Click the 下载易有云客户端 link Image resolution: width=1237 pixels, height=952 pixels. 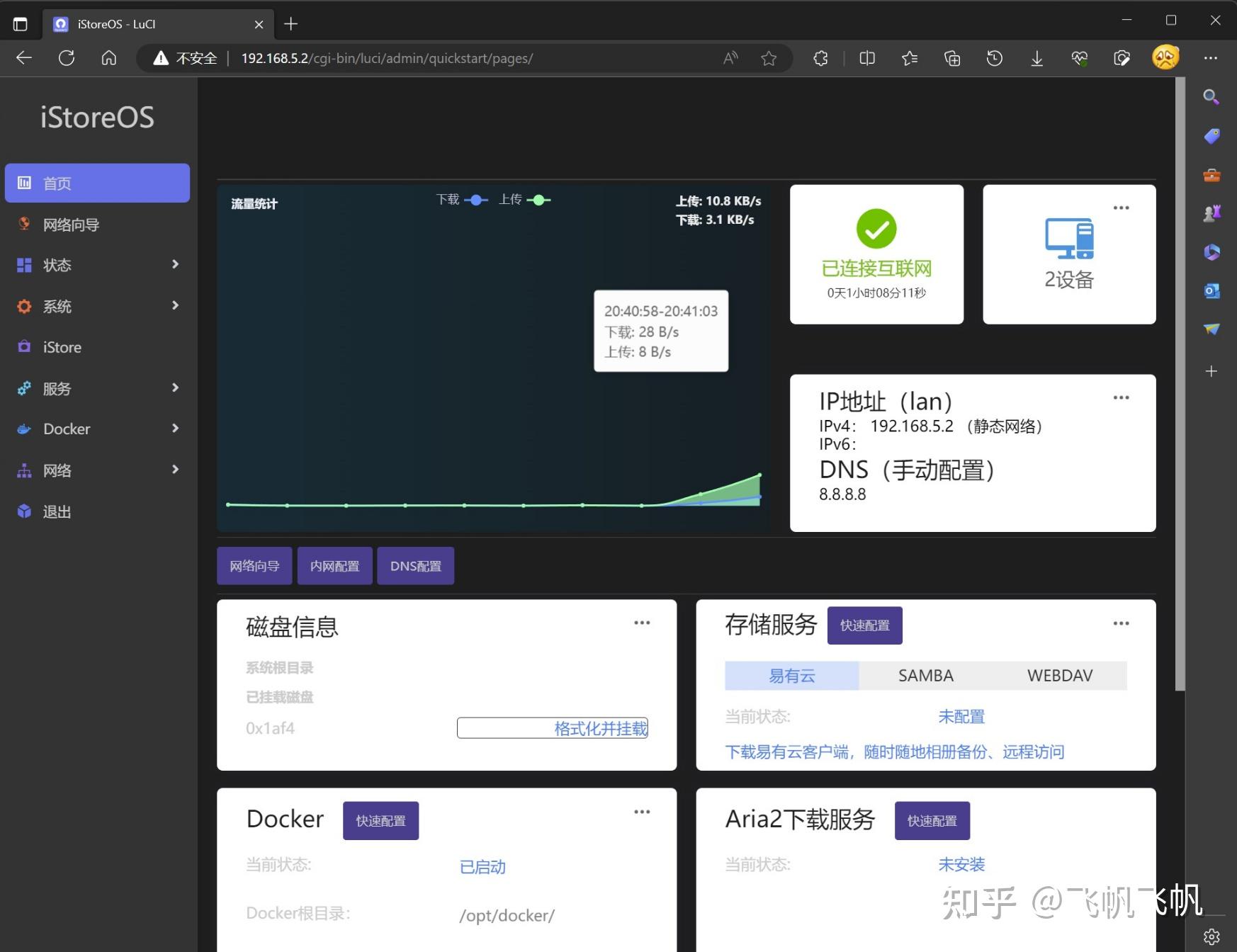coord(789,752)
